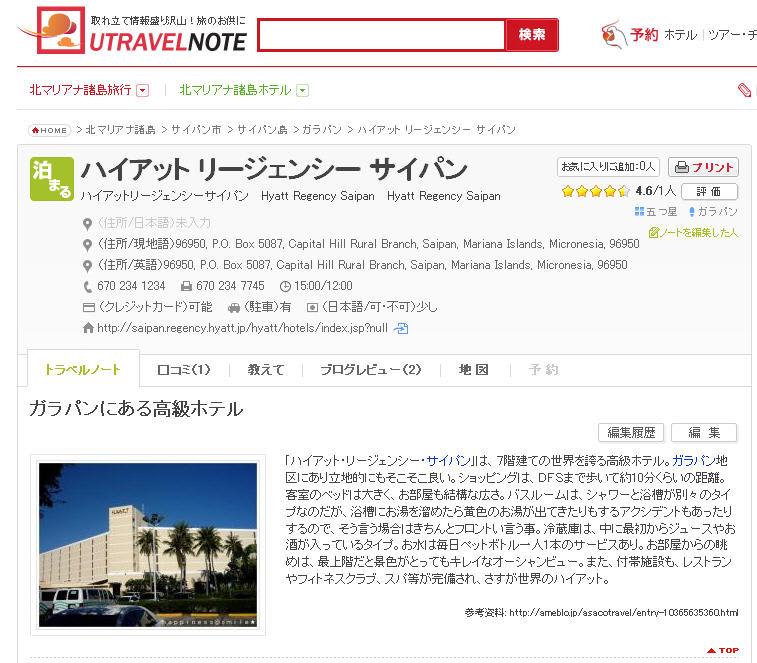757x663 pixels.
Task: Go to HOME via breadcrumb
Action: click(x=50, y=130)
